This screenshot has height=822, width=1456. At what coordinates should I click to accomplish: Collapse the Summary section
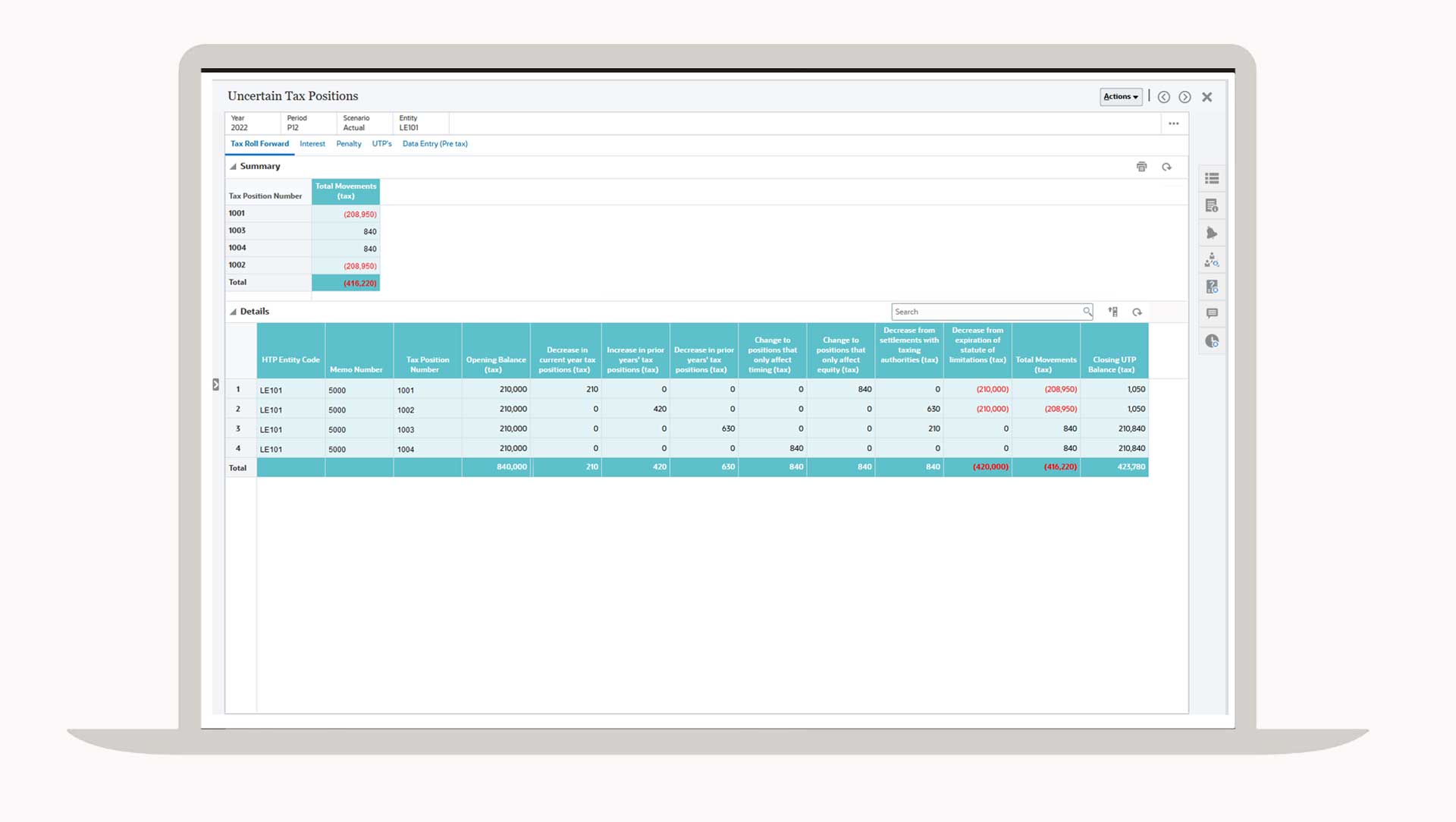(234, 167)
